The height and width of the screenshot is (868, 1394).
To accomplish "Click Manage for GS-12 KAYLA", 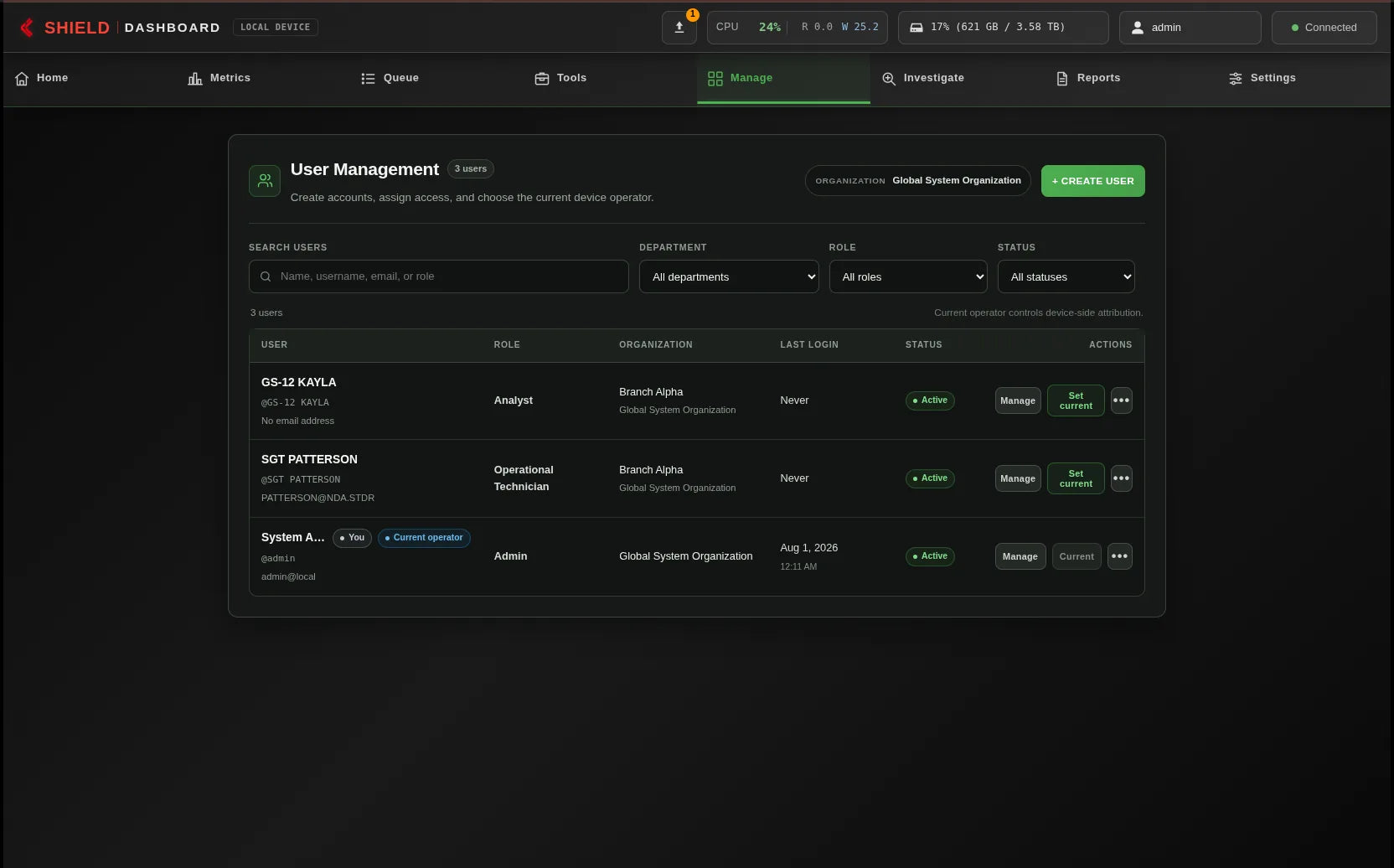I will pos(1018,400).
